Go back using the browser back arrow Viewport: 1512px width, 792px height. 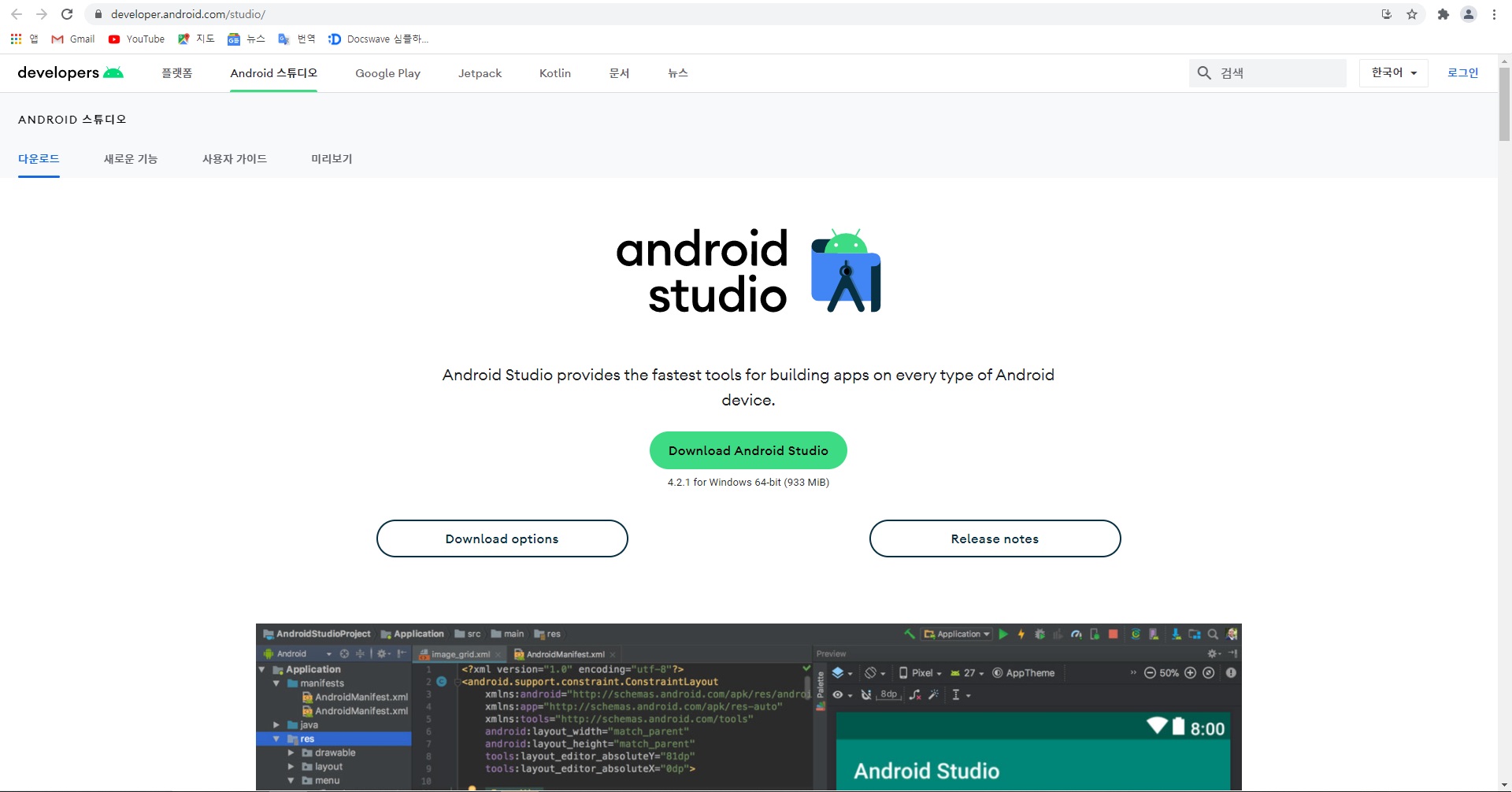click(x=17, y=14)
